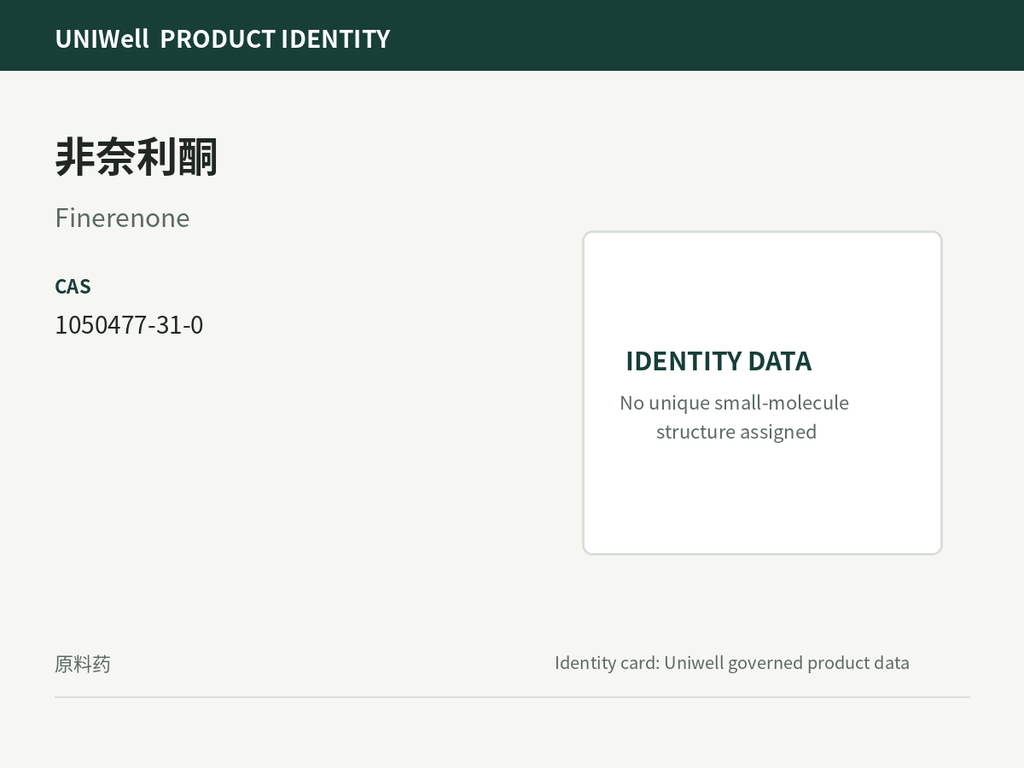Click the IDENTITY DATA heading
The image size is (1024, 768).
coord(719,361)
